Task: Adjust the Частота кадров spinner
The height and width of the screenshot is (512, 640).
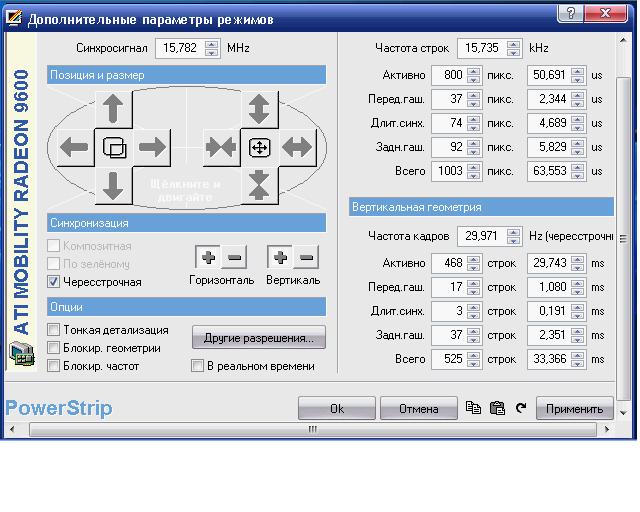Action: [x=513, y=237]
